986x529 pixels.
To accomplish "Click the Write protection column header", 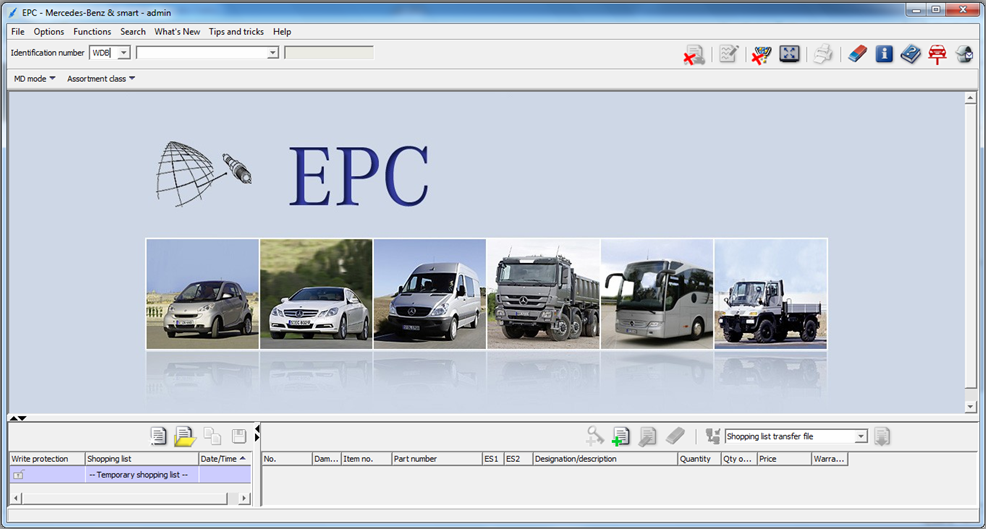I will (x=47, y=459).
